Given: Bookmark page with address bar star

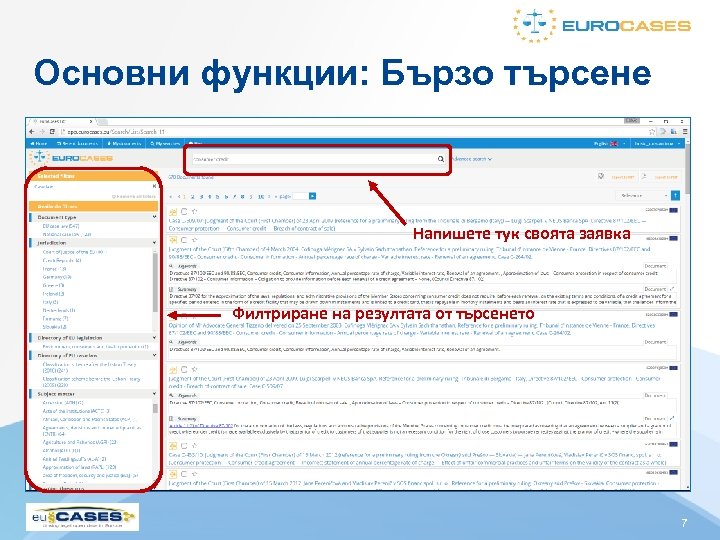Looking at the screenshot, I should 652,132.
